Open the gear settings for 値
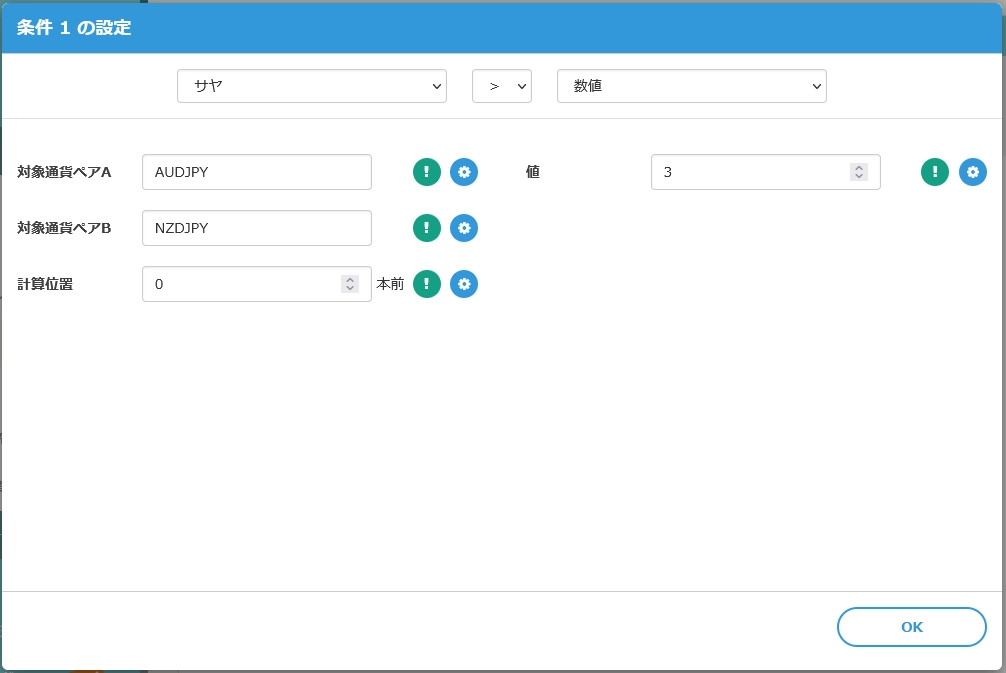This screenshot has width=1006, height=673. click(x=973, y=172)
